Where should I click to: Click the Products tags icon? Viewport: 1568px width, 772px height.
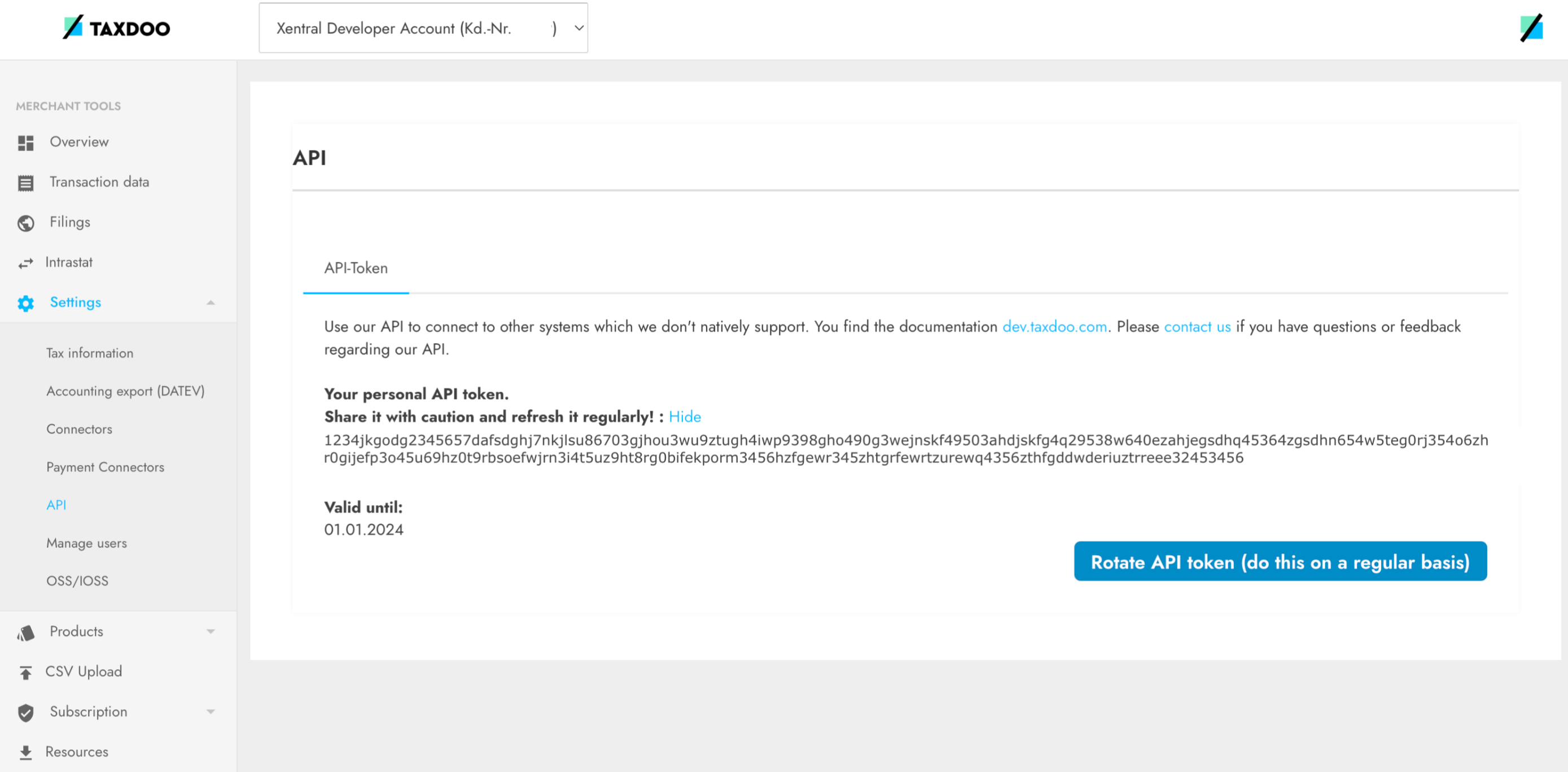(25, 633)
